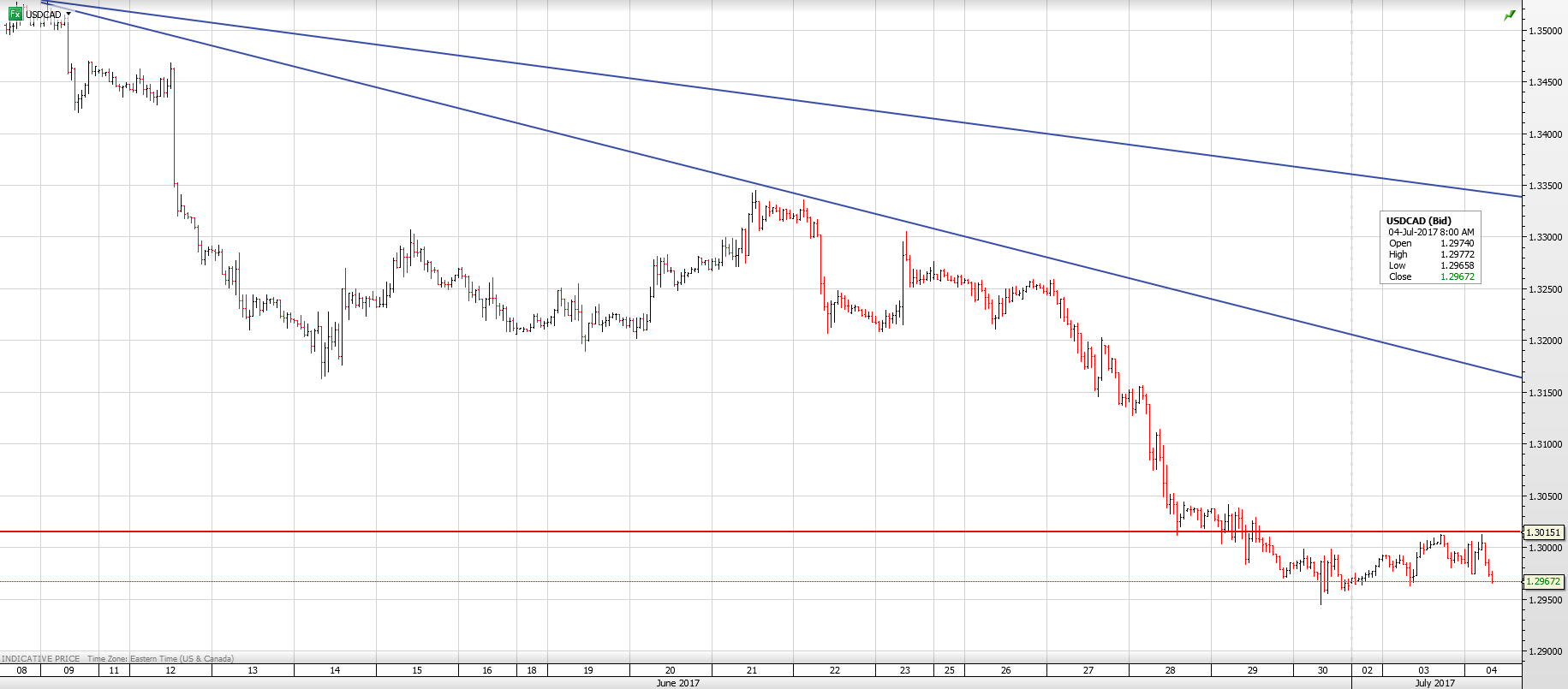1568x689 pixels.
Task: Open the USDCAD symbol dropdown arrow
Action: pyautogui.click(x=69, y=14)
